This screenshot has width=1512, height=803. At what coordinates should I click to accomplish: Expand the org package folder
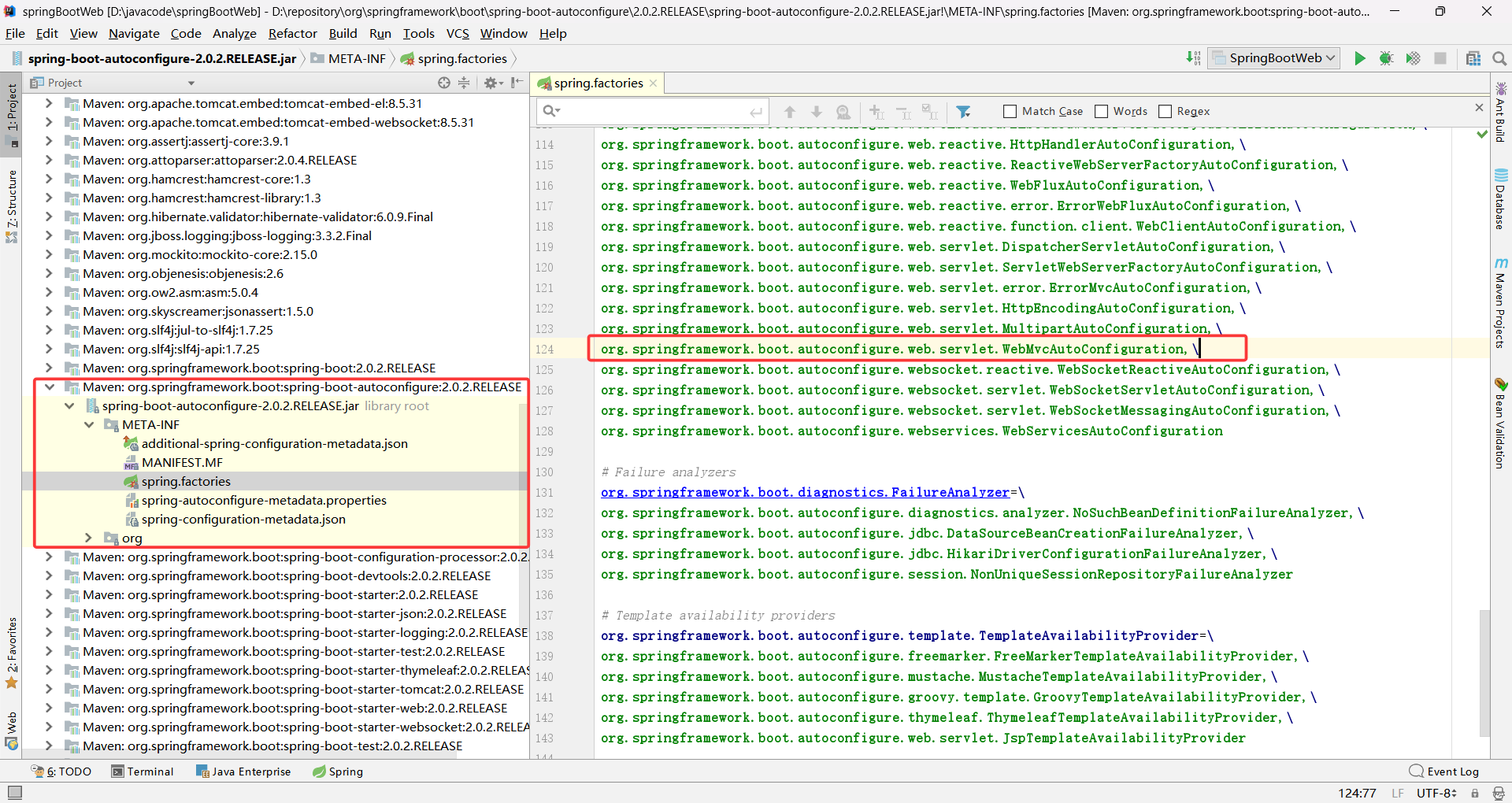tap(89, 538)
